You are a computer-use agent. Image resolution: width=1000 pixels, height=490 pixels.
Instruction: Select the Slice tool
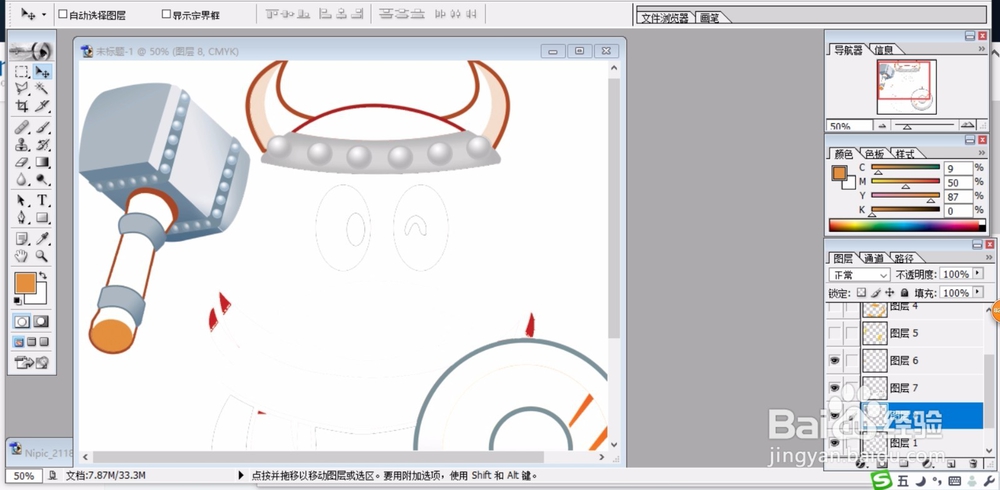(x=42, y=105)
